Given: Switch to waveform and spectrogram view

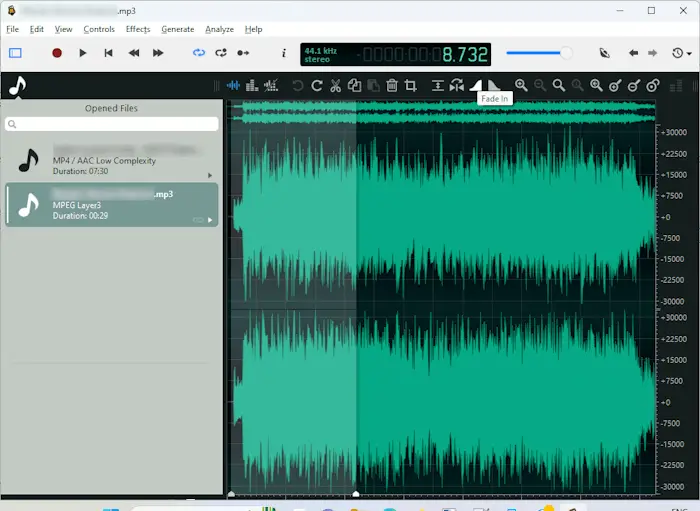Looking at the screenshot, I should 271,85.
